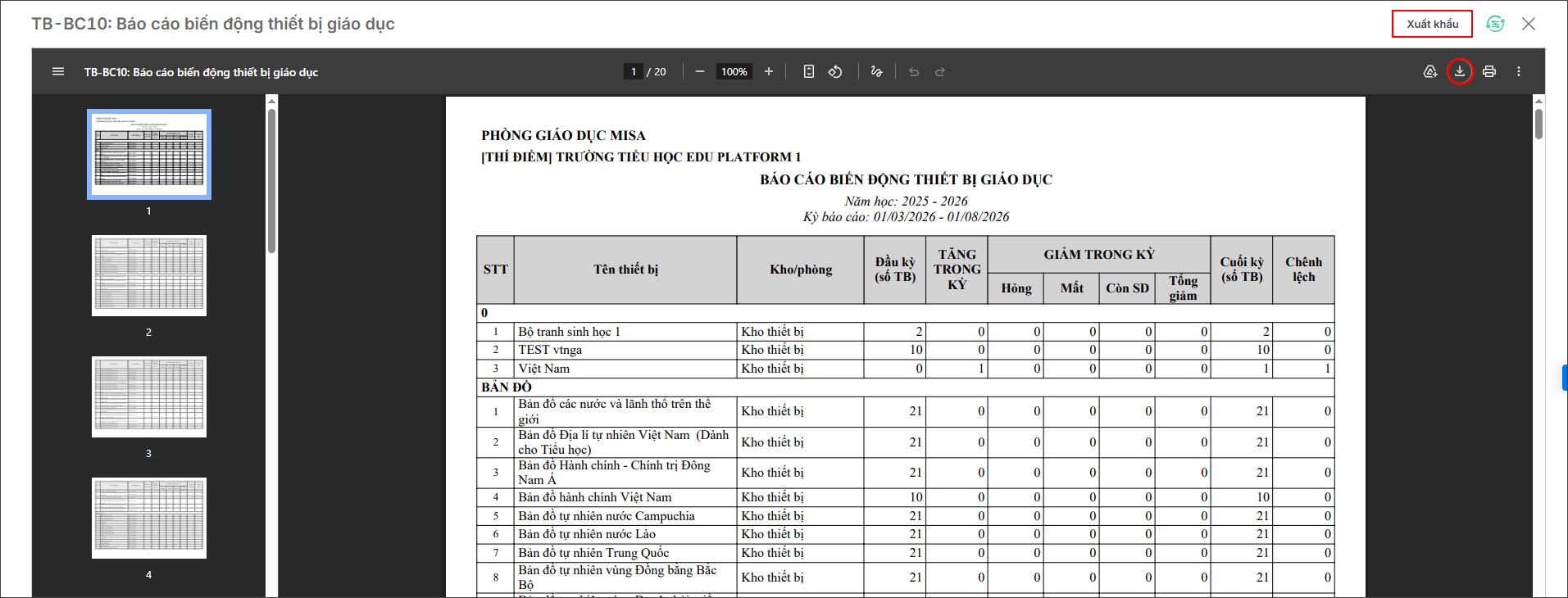Viewport: 1568px width, 598px height.
Task: Click the 100% zoom level field
Action: [734, 72]
